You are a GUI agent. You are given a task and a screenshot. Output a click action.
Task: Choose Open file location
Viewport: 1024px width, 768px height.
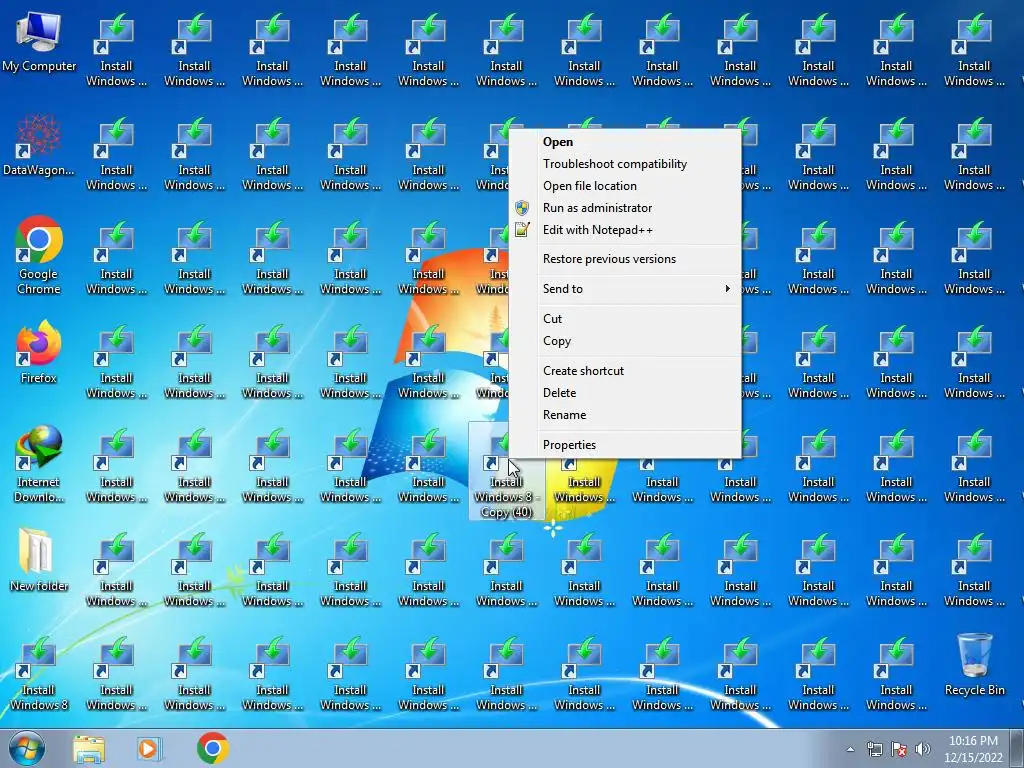625,186
